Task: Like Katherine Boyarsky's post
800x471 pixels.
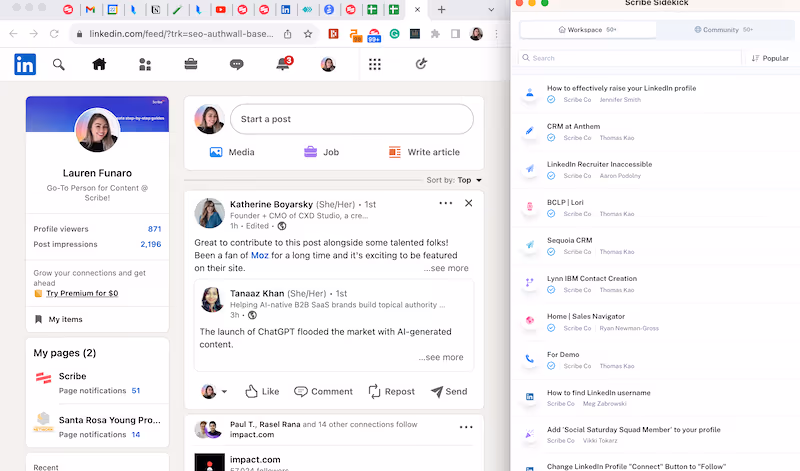Action: [x=262, y=391]
